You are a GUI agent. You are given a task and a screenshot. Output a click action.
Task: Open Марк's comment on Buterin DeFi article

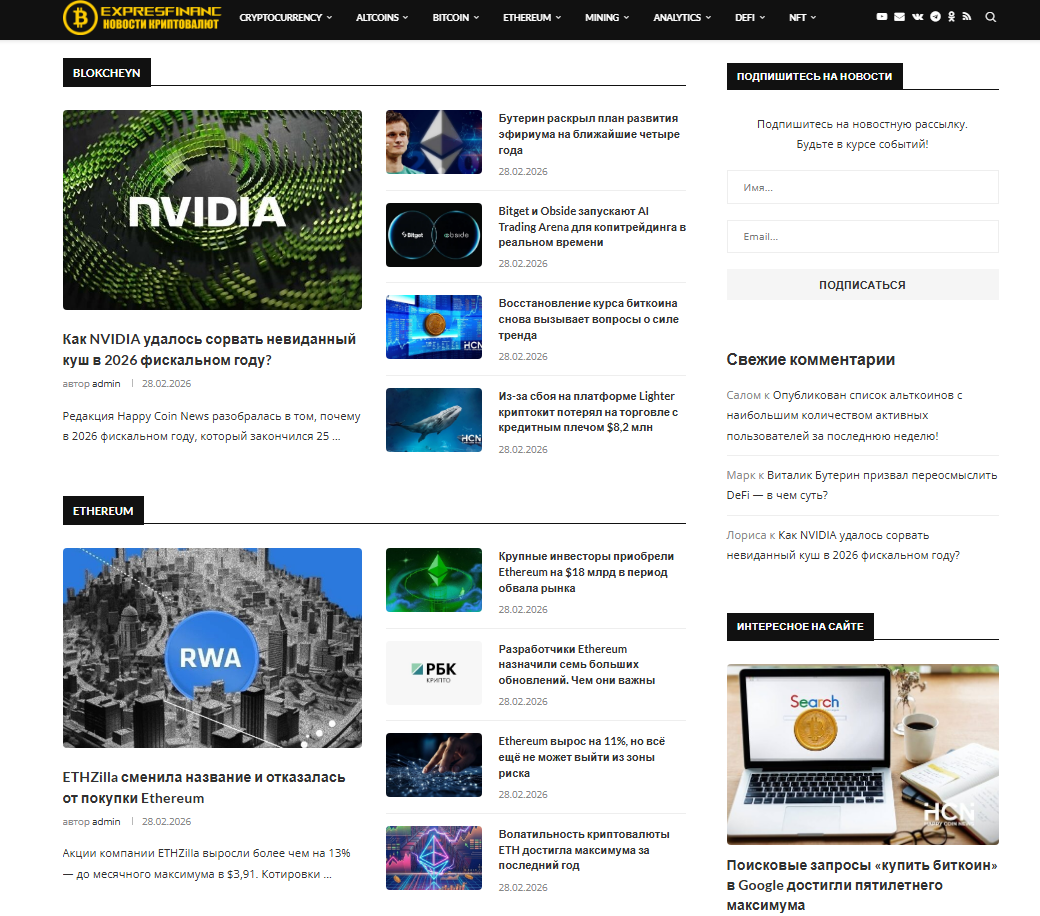coord(862,485)
